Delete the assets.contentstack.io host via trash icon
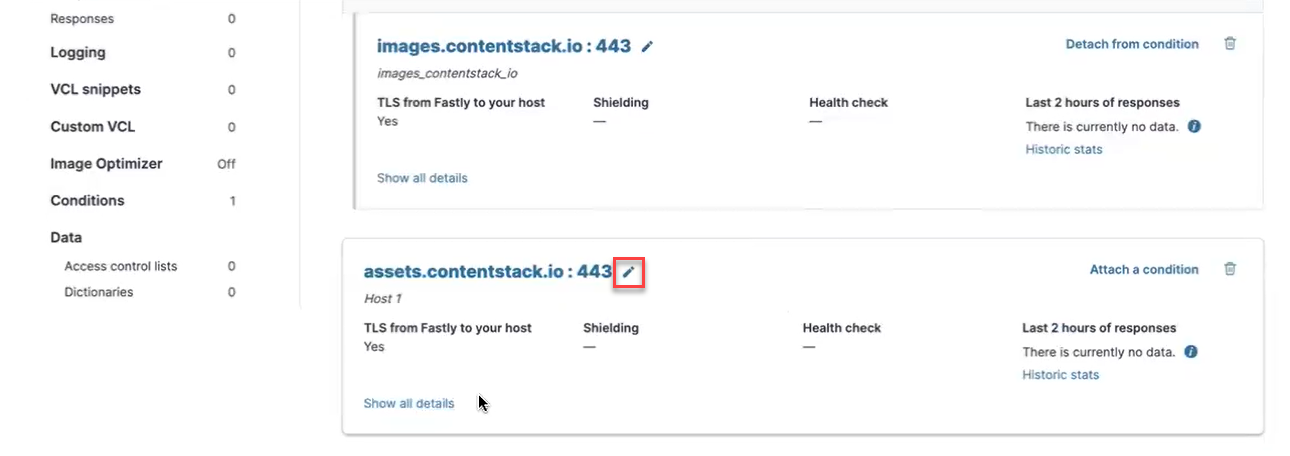This screenshot has width=1290, height=456. click(x=1230, y=269)
